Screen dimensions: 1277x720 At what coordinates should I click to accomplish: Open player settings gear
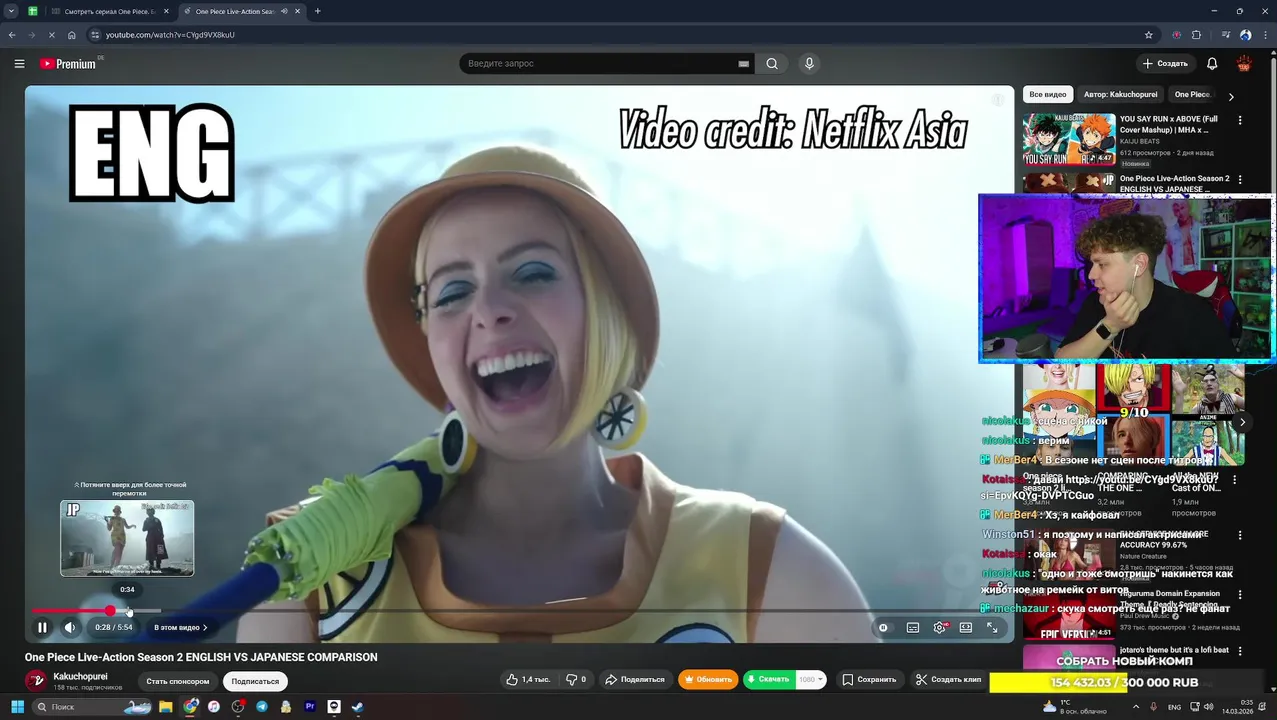point(940,627)
